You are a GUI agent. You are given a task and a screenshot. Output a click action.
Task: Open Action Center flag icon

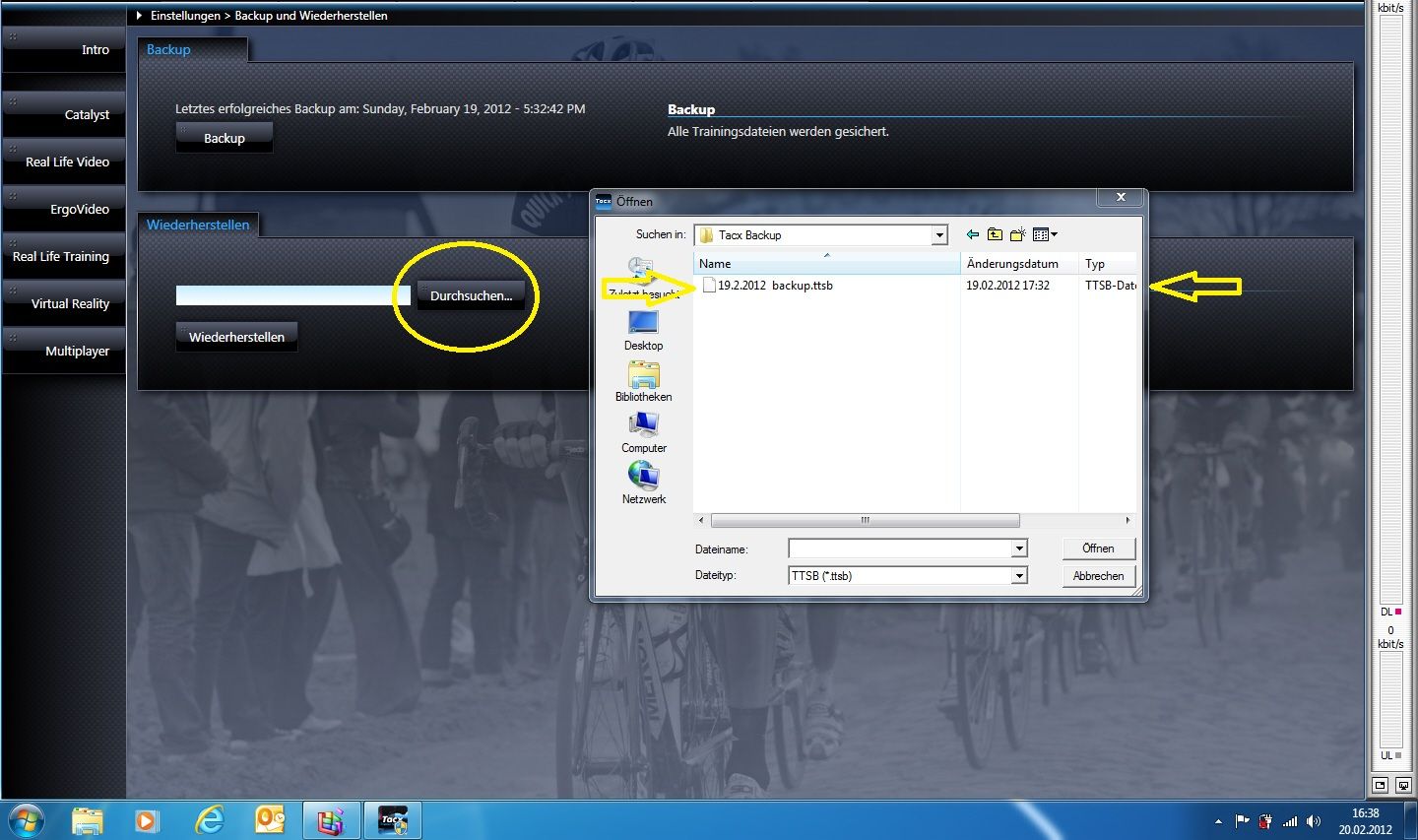tap(1243, 821)
